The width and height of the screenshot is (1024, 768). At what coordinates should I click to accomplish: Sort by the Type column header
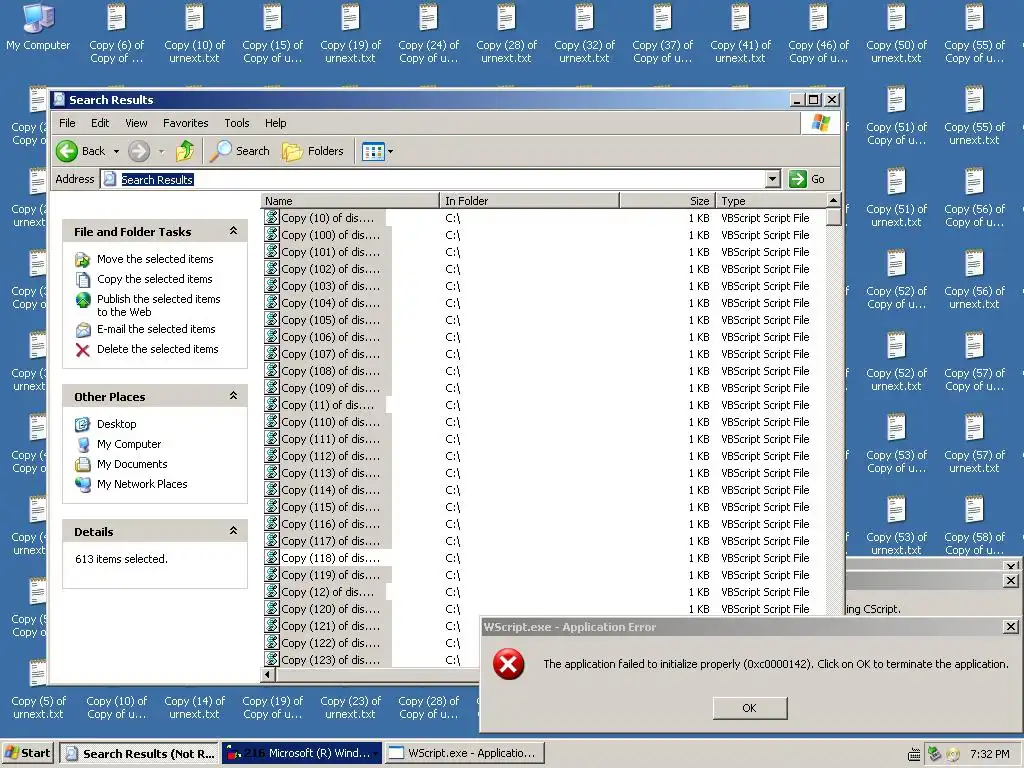coord(771,200)
